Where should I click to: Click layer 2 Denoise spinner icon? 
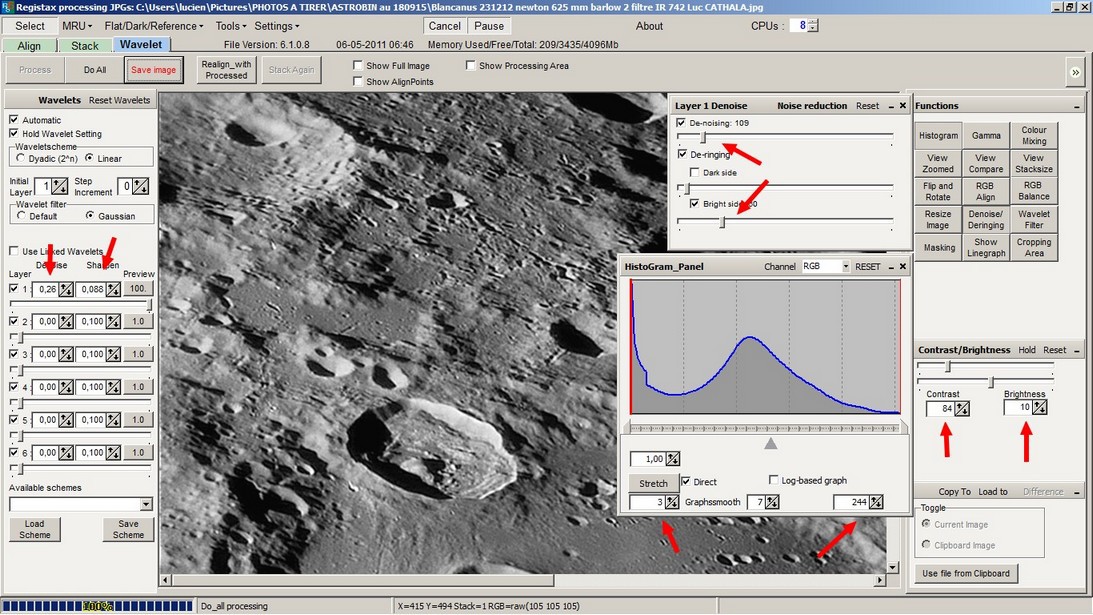tap(66, 321)
